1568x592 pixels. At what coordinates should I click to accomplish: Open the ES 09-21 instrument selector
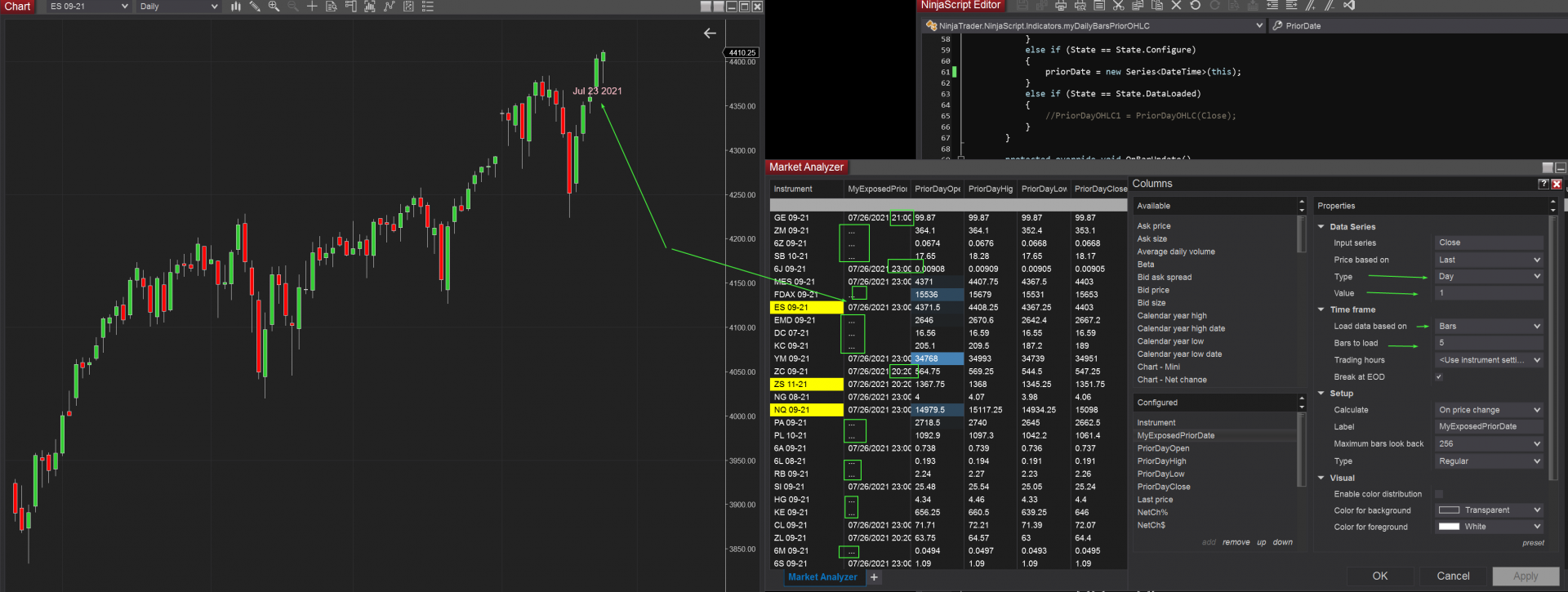point(89,7)
